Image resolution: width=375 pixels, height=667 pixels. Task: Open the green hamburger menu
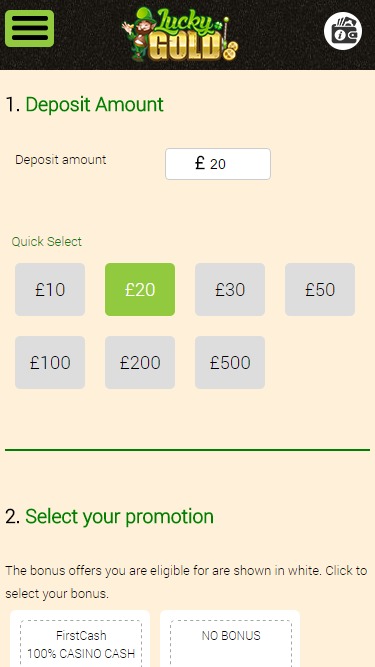click(29, 29)
